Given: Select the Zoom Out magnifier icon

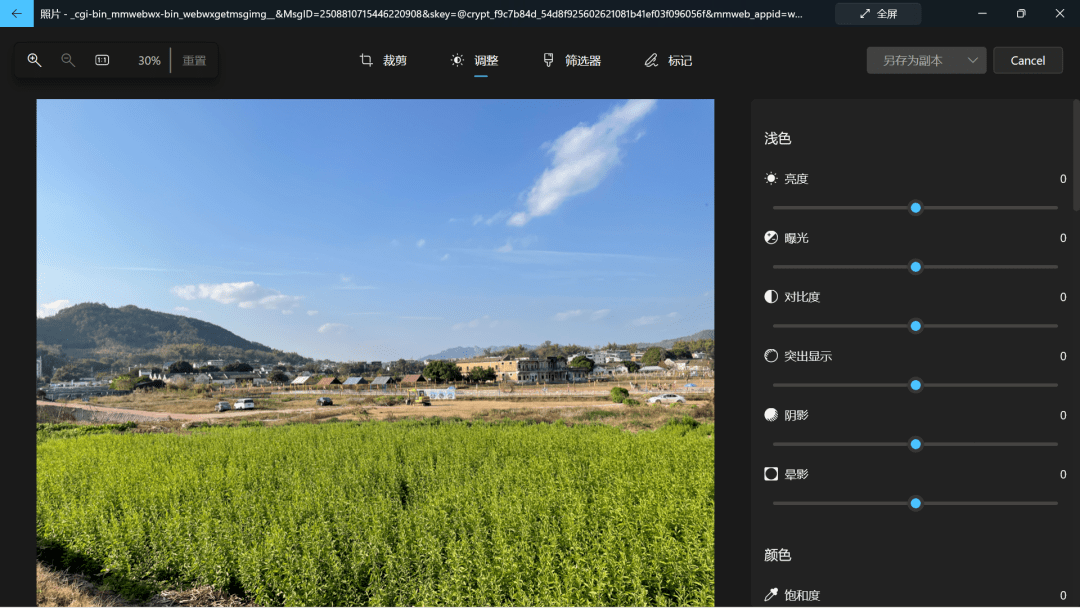Looking at the screenshot, I should [67, 60].
